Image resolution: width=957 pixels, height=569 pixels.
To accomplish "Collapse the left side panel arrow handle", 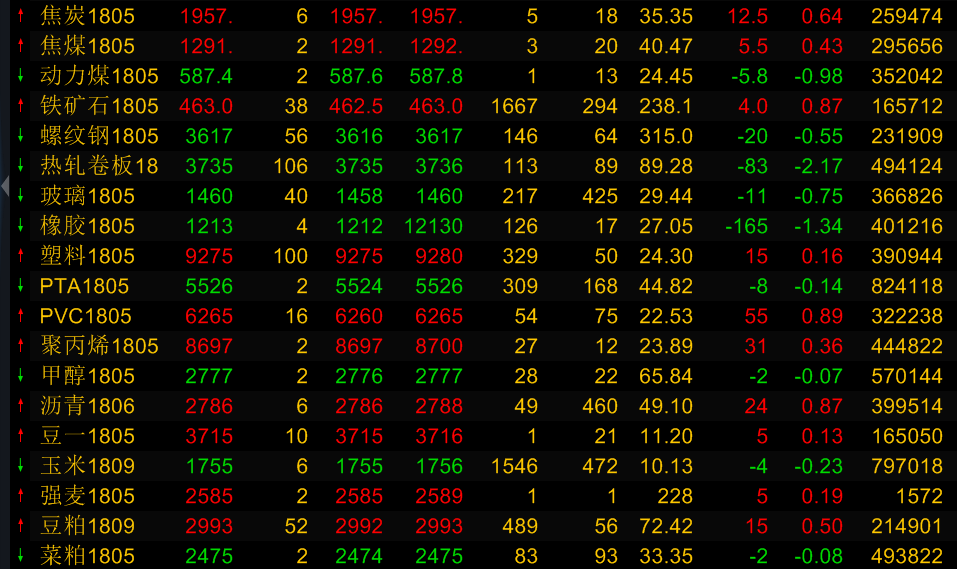I will point(5,185).
